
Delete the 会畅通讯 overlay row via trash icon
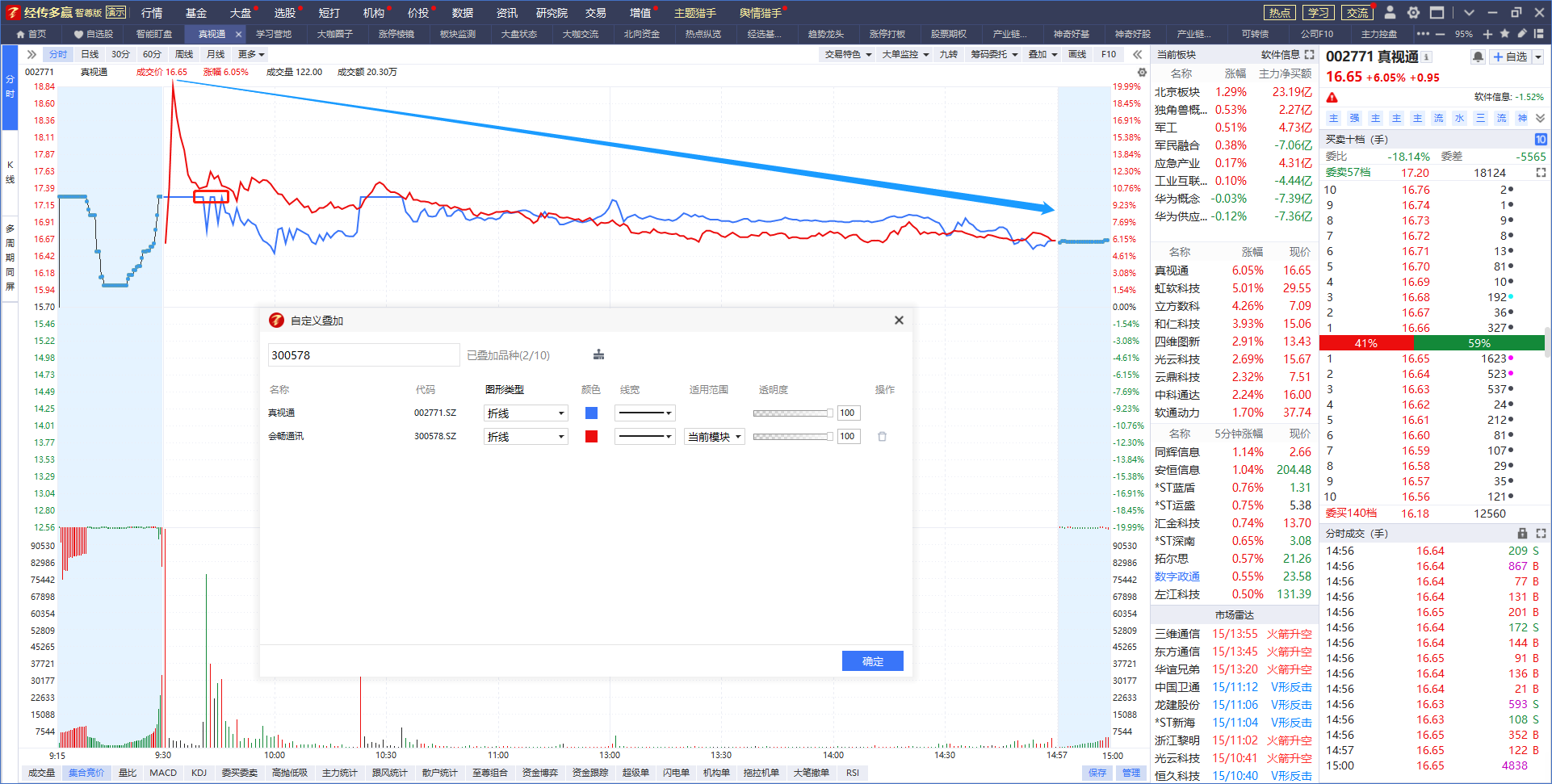click(882, 436)
